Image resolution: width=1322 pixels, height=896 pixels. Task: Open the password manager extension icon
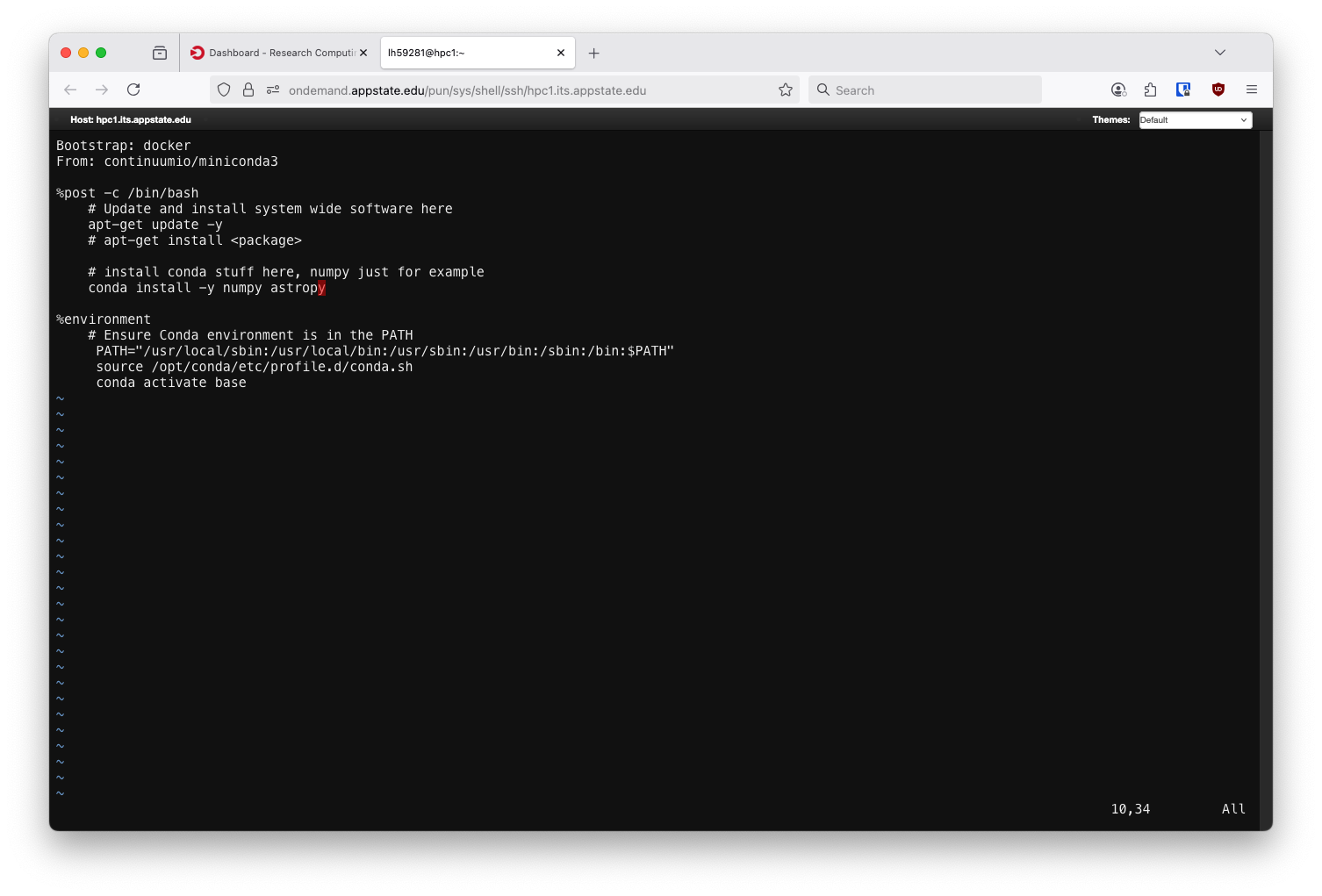point(1183,90)
